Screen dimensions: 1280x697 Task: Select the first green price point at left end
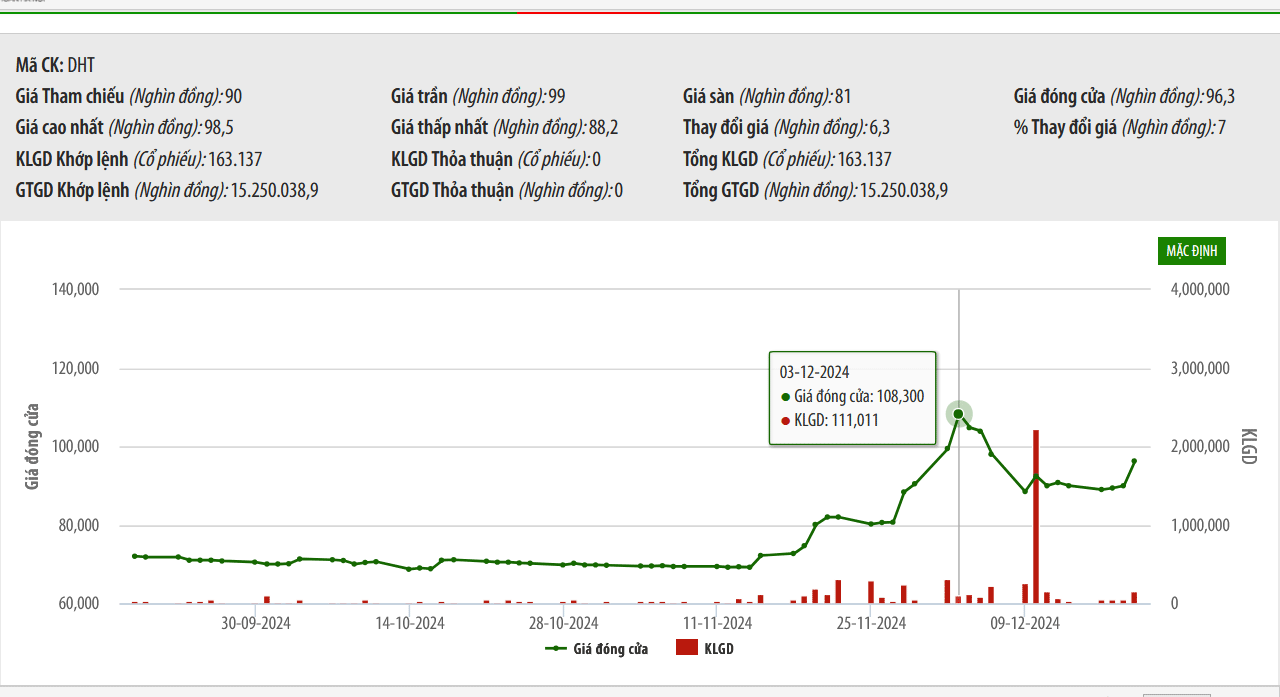click(x=134, y=556)
